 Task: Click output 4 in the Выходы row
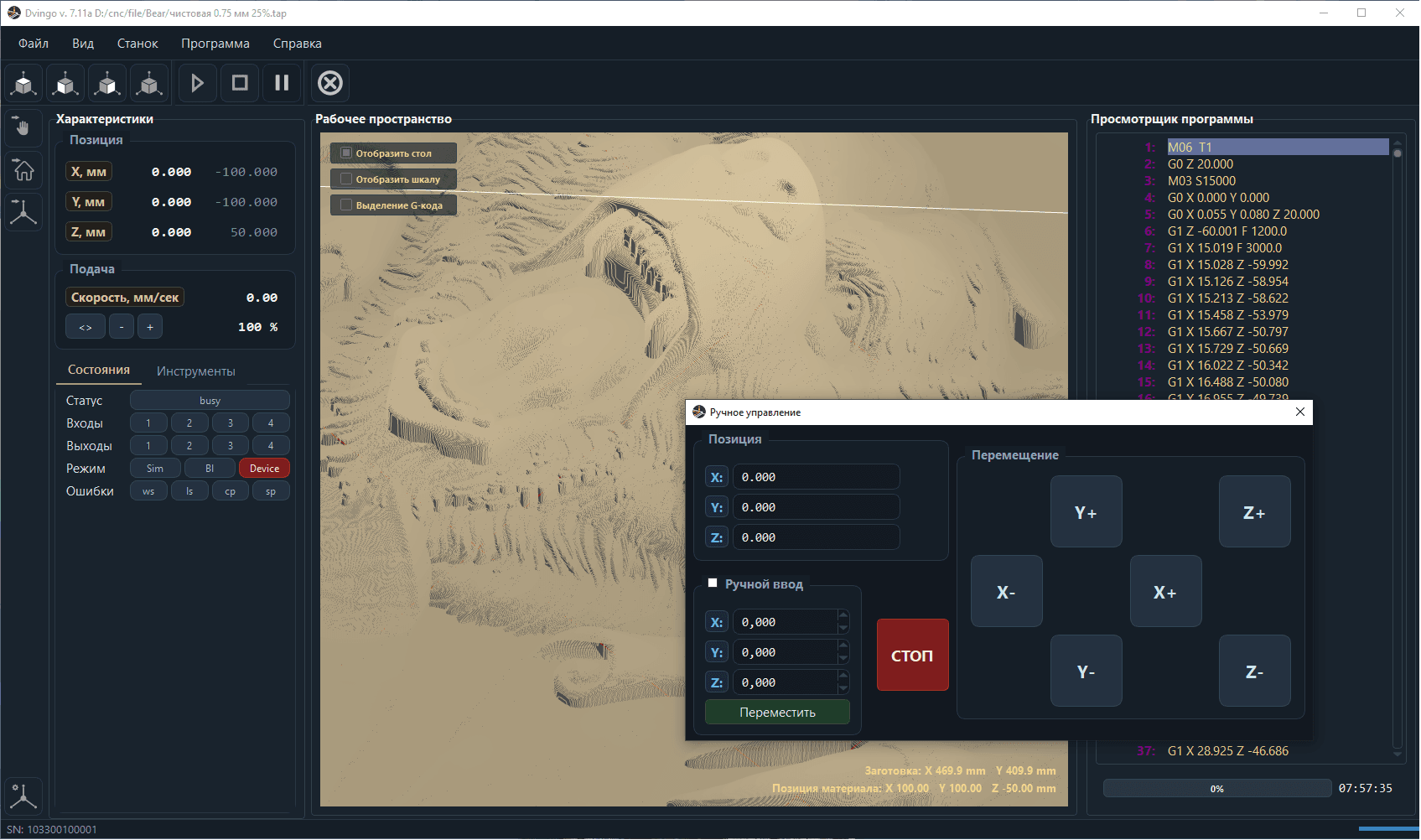coord(271,446)
